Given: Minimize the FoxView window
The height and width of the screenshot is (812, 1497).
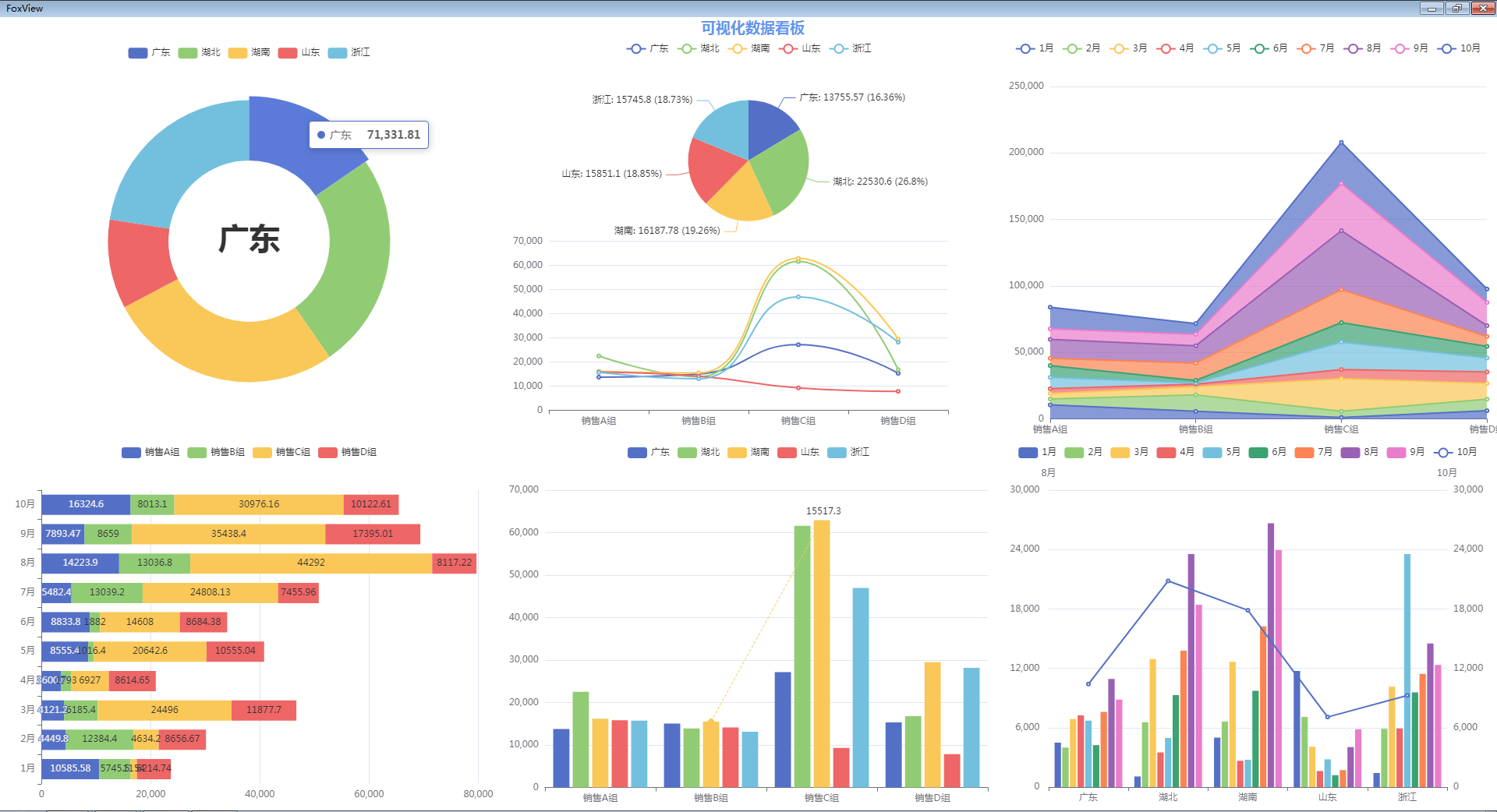Looking at the screenshot, I should pos(1431,9).
